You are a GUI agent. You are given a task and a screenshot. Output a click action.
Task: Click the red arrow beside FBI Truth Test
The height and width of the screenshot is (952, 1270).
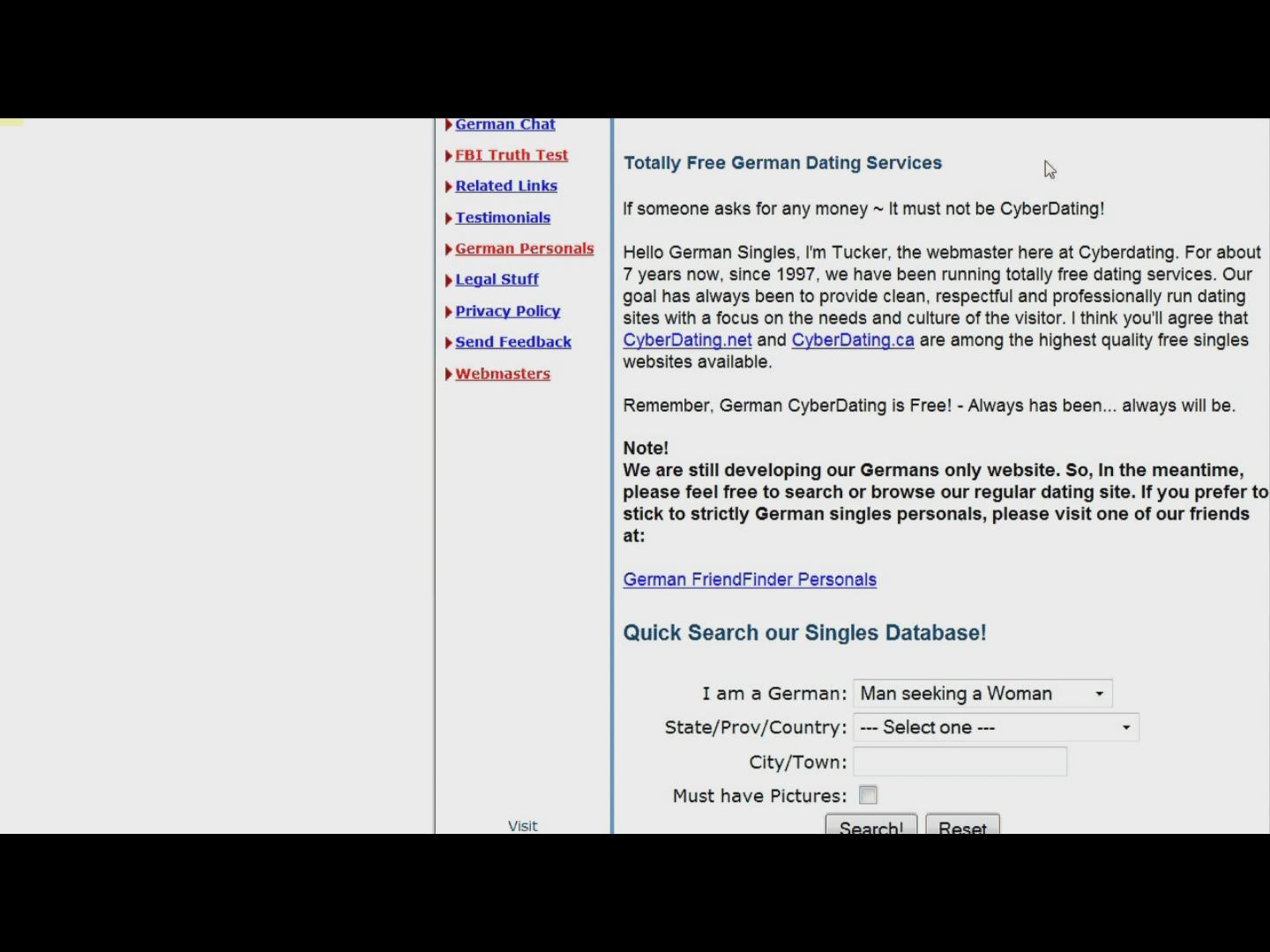(449, 156)
